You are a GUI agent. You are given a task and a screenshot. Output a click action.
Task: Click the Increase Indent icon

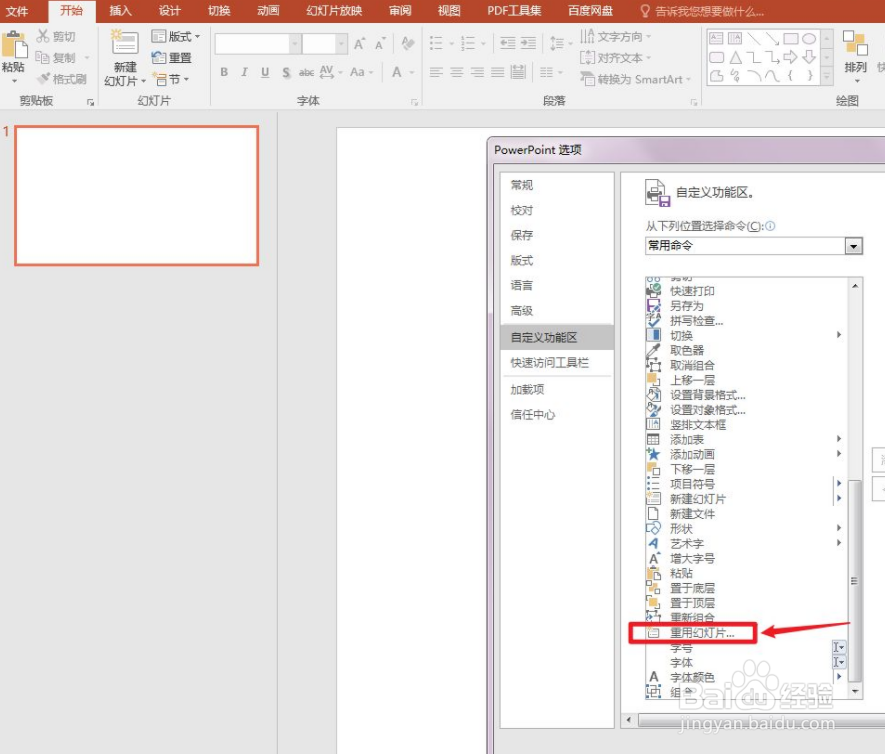point(528,43)
